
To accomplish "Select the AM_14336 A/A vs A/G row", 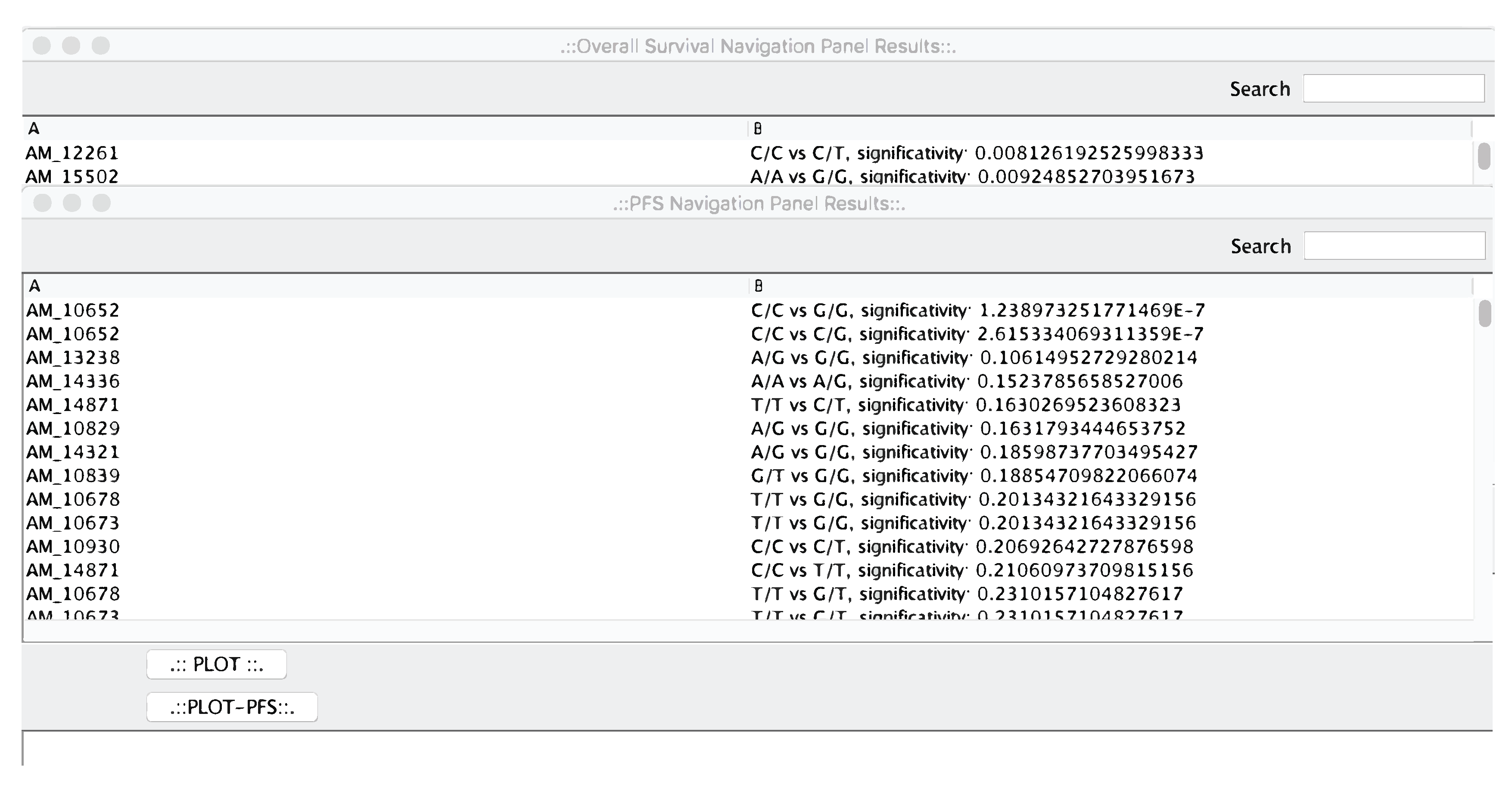I will click(x=73, y=382).
